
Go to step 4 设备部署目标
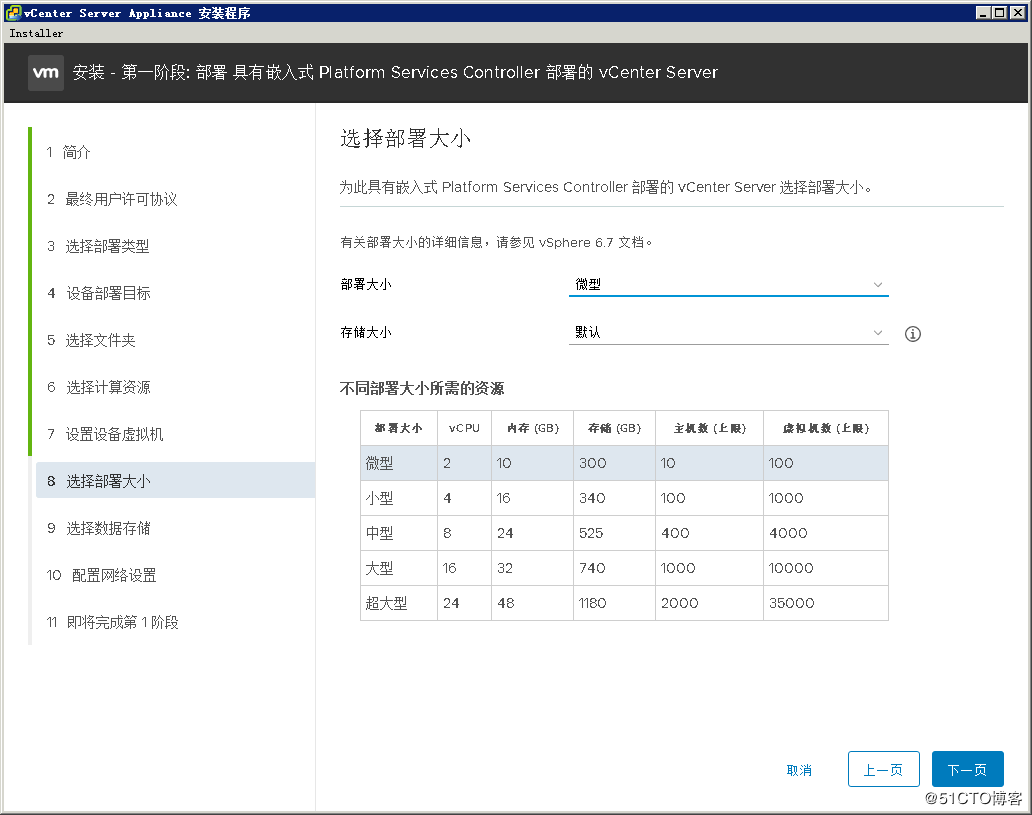point(99,293)
